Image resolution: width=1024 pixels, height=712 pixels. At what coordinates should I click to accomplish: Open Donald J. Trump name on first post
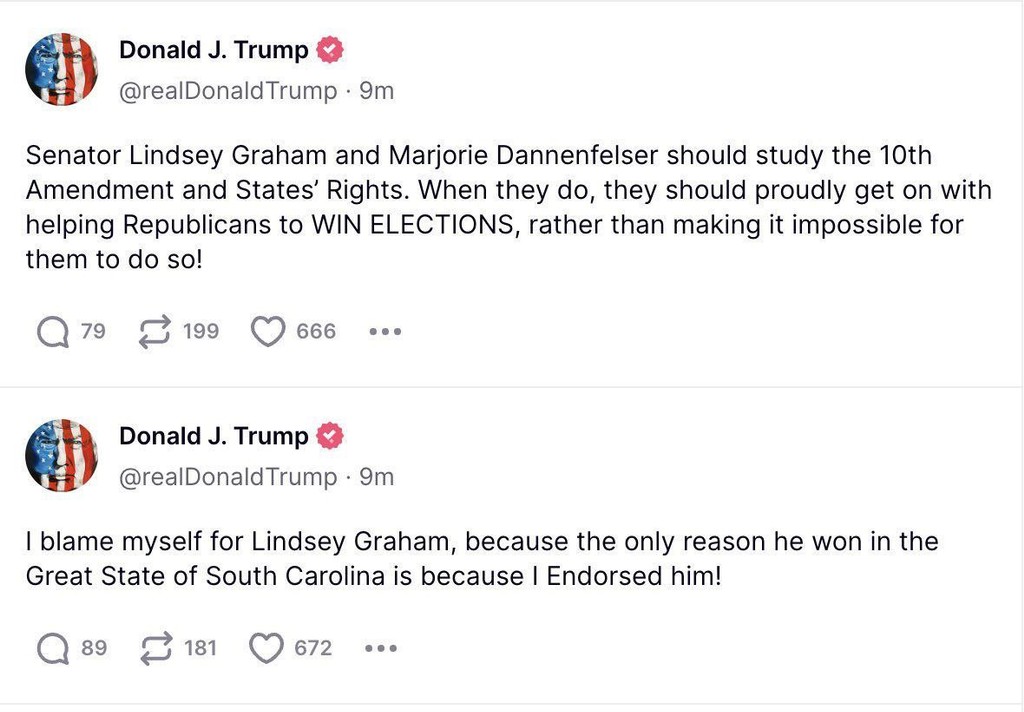213,49
